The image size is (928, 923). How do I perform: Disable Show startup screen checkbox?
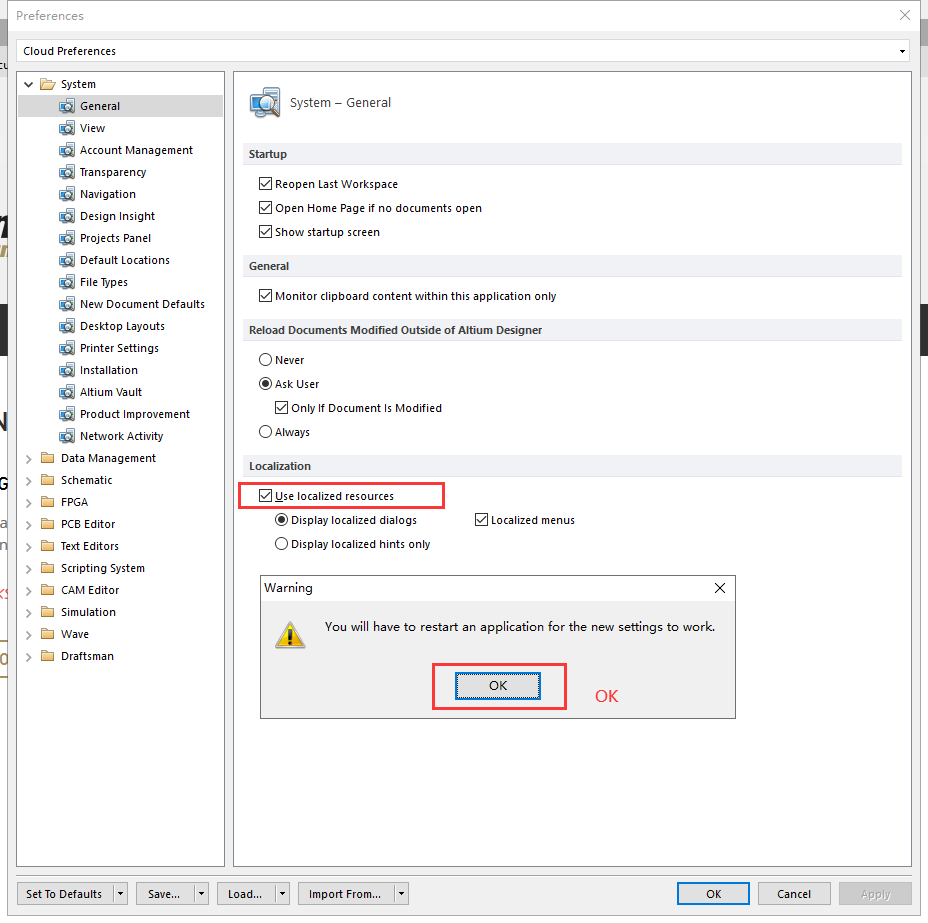[x=265, y=232]
